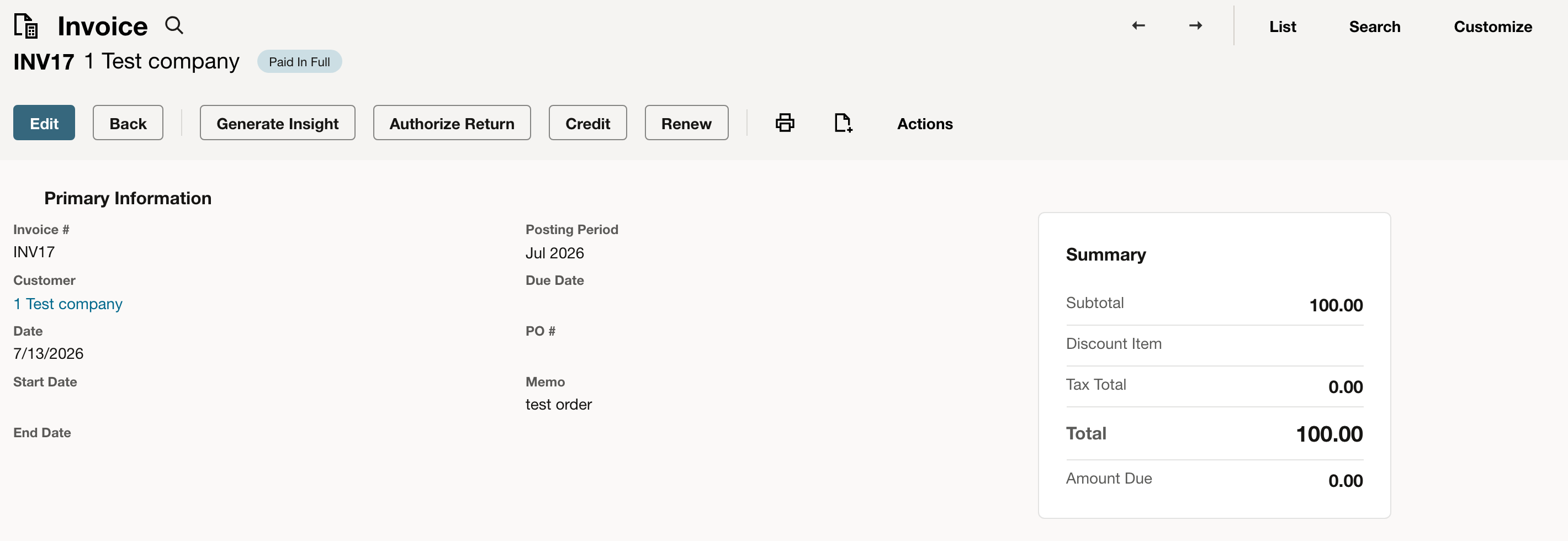Image resolution: width=1568 pixels, height=541 pixels.
Task: Click the Credit button
Action: (587, 123)
